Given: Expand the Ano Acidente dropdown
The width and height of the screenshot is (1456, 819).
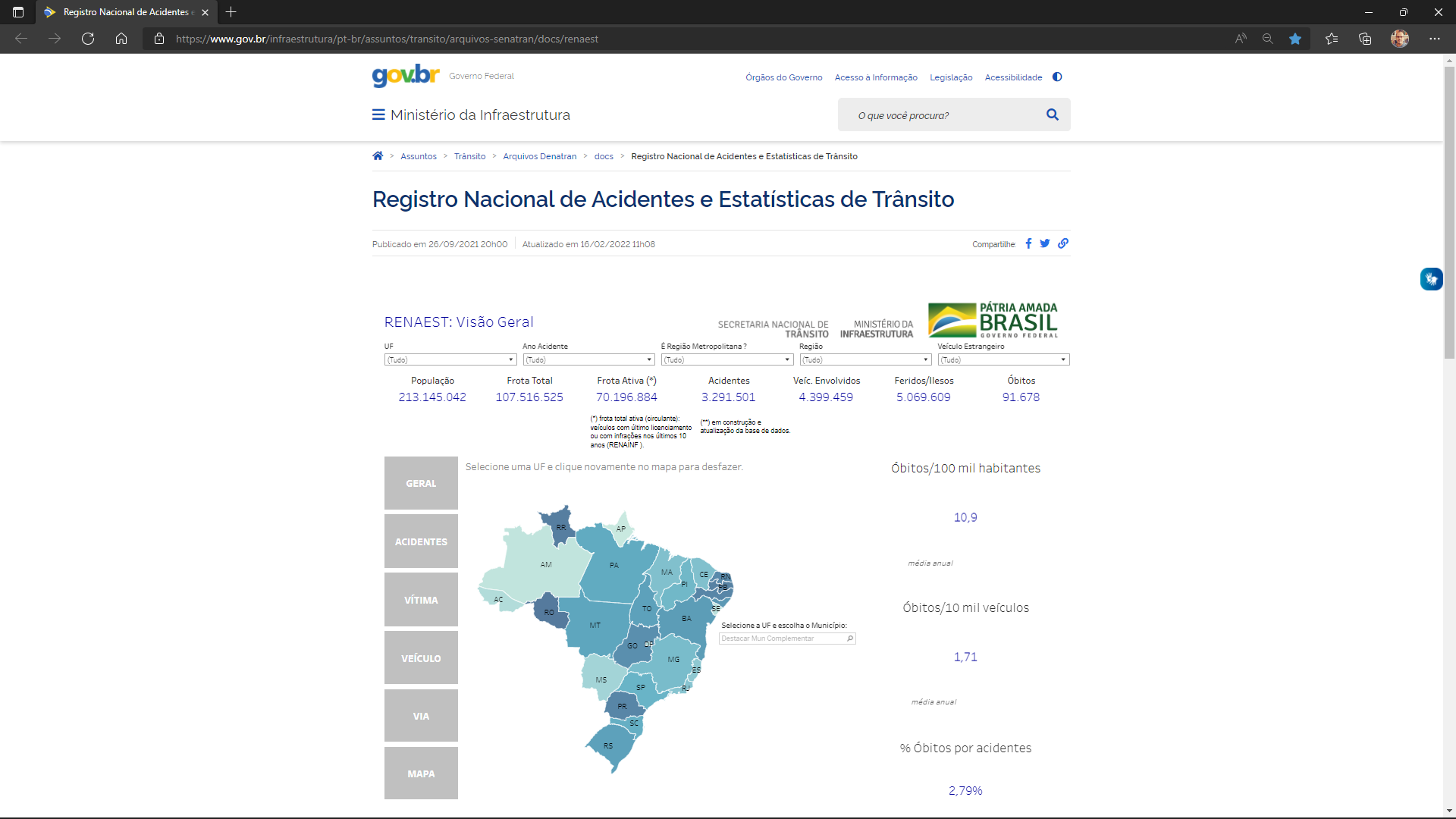Looking at the screenshot, I should pos(588,360).
